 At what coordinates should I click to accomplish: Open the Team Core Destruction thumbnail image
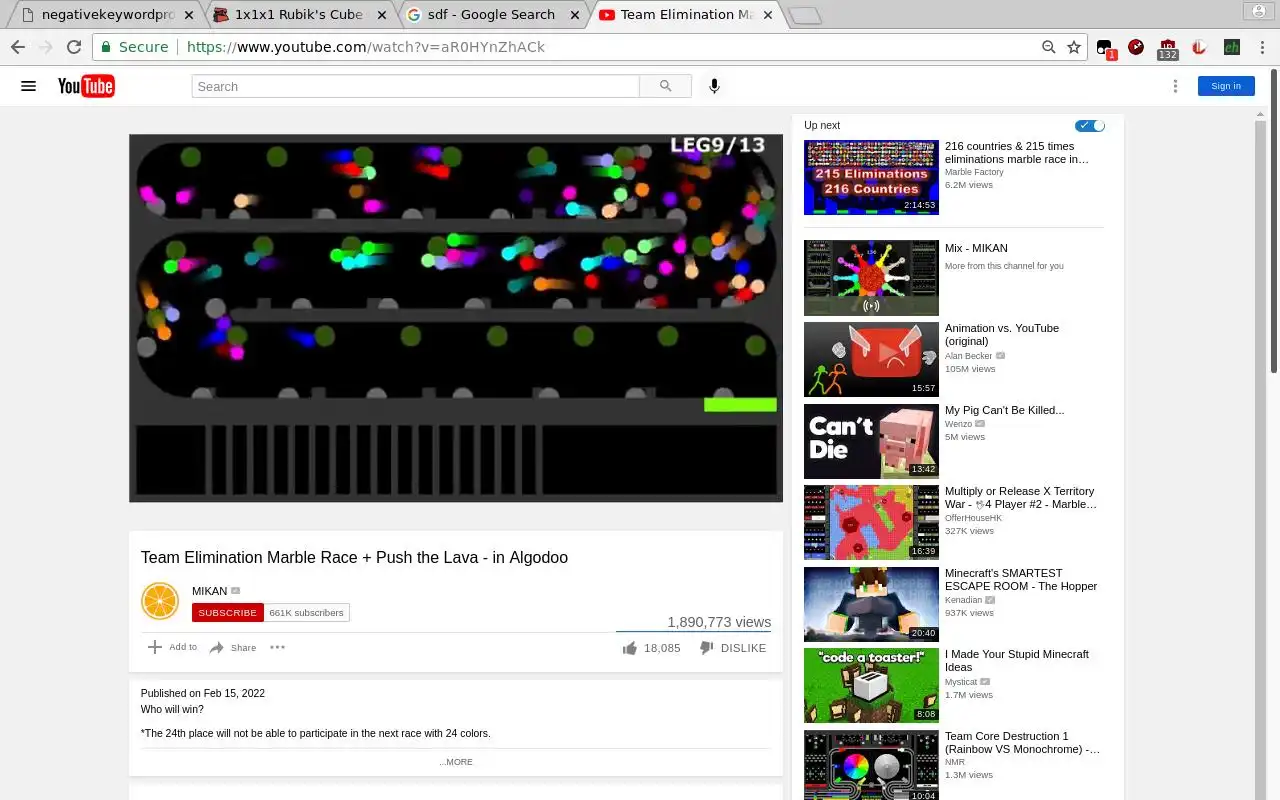[871, 765]
